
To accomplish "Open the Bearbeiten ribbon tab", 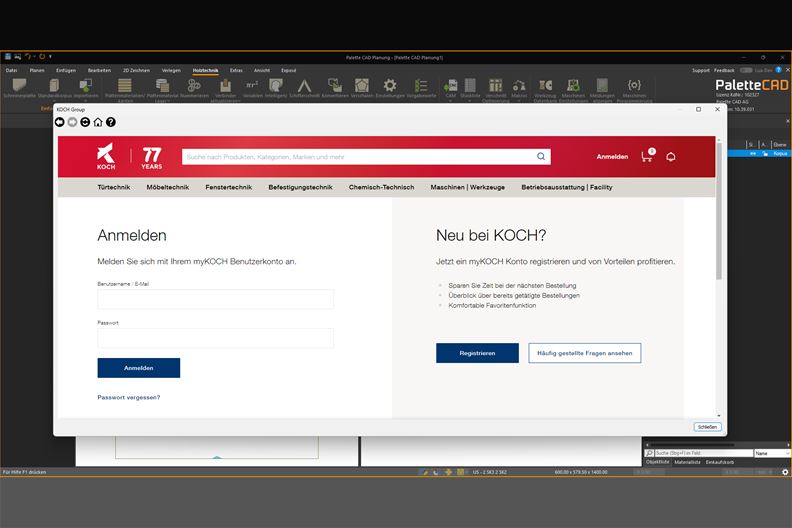I will 99,71.
